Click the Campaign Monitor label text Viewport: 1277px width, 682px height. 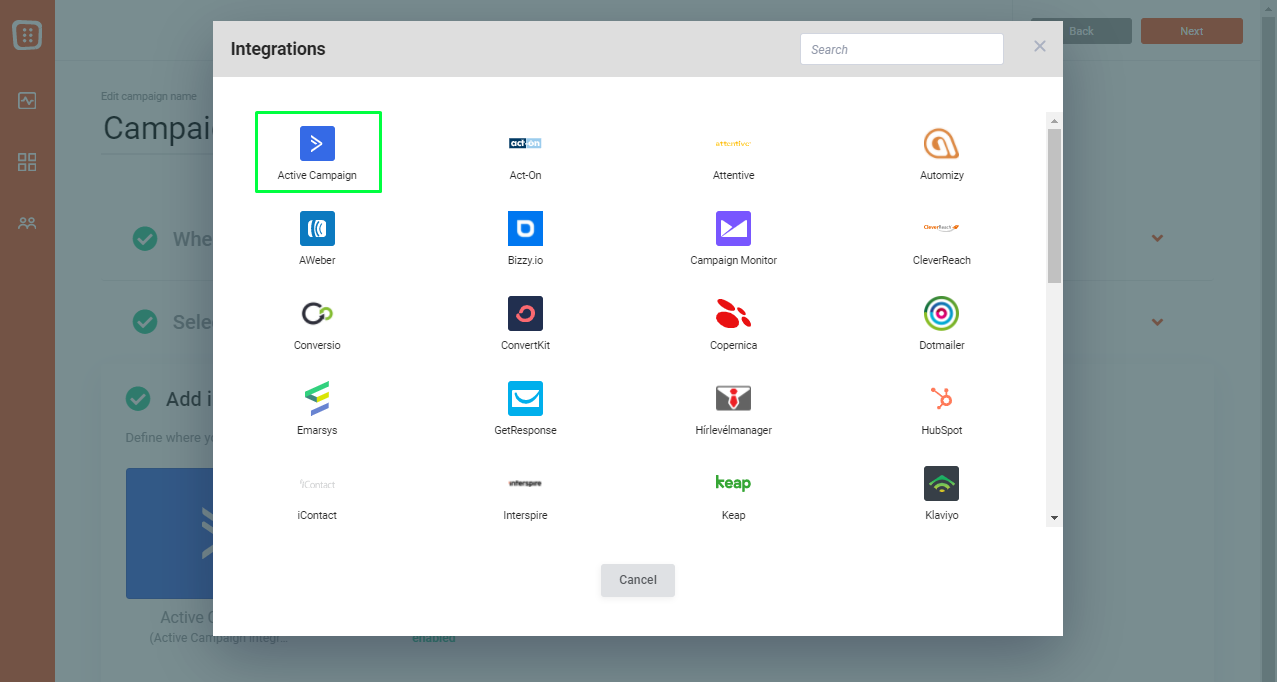[733, 260]
